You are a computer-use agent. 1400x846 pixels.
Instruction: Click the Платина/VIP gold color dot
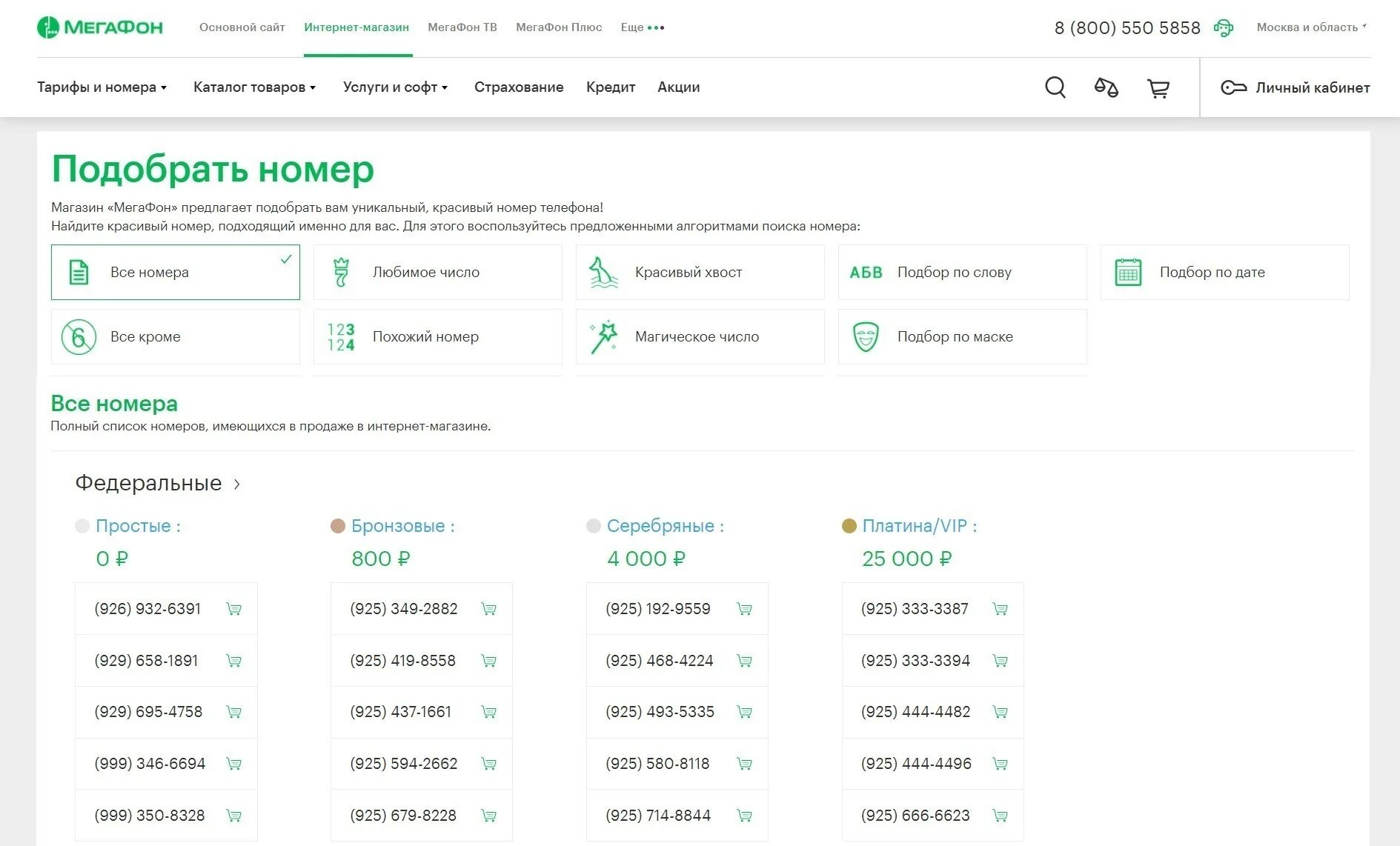coord(849,526)
